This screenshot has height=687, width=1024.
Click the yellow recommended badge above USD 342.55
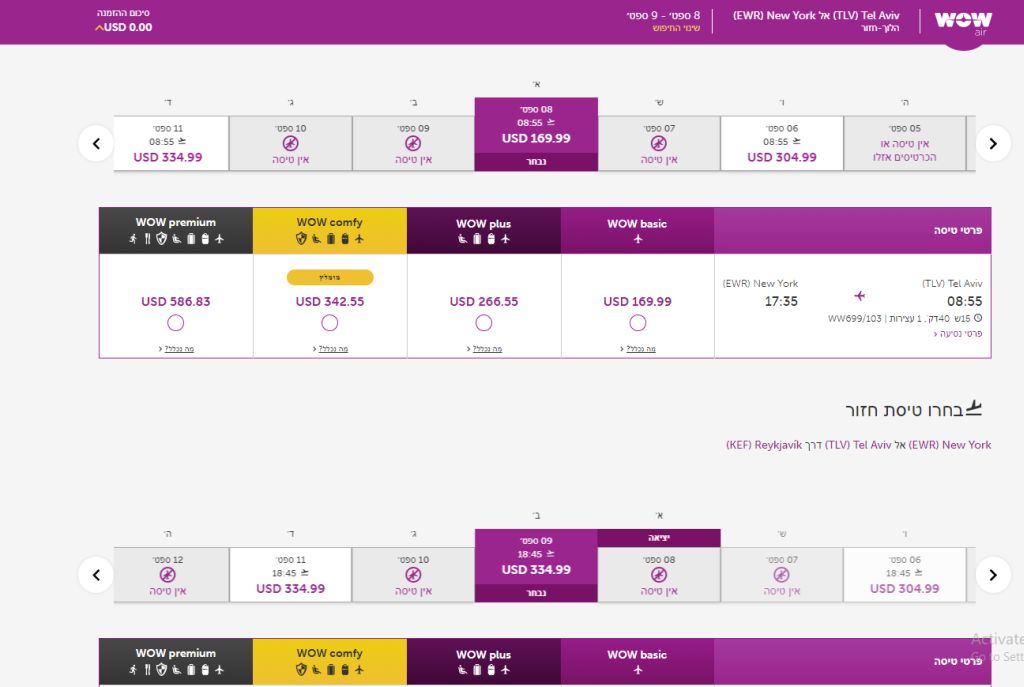pyautogui.click(x=330, y=278)
